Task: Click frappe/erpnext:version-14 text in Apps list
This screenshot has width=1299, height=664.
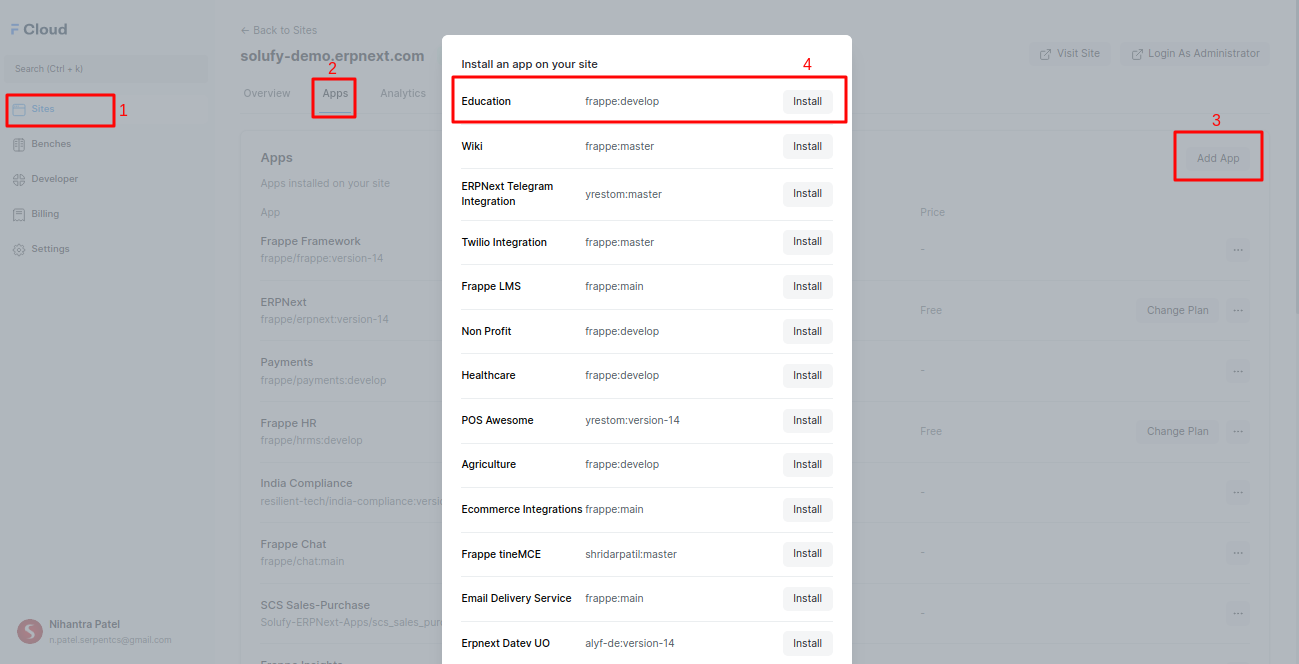Action: coord(324,319)
